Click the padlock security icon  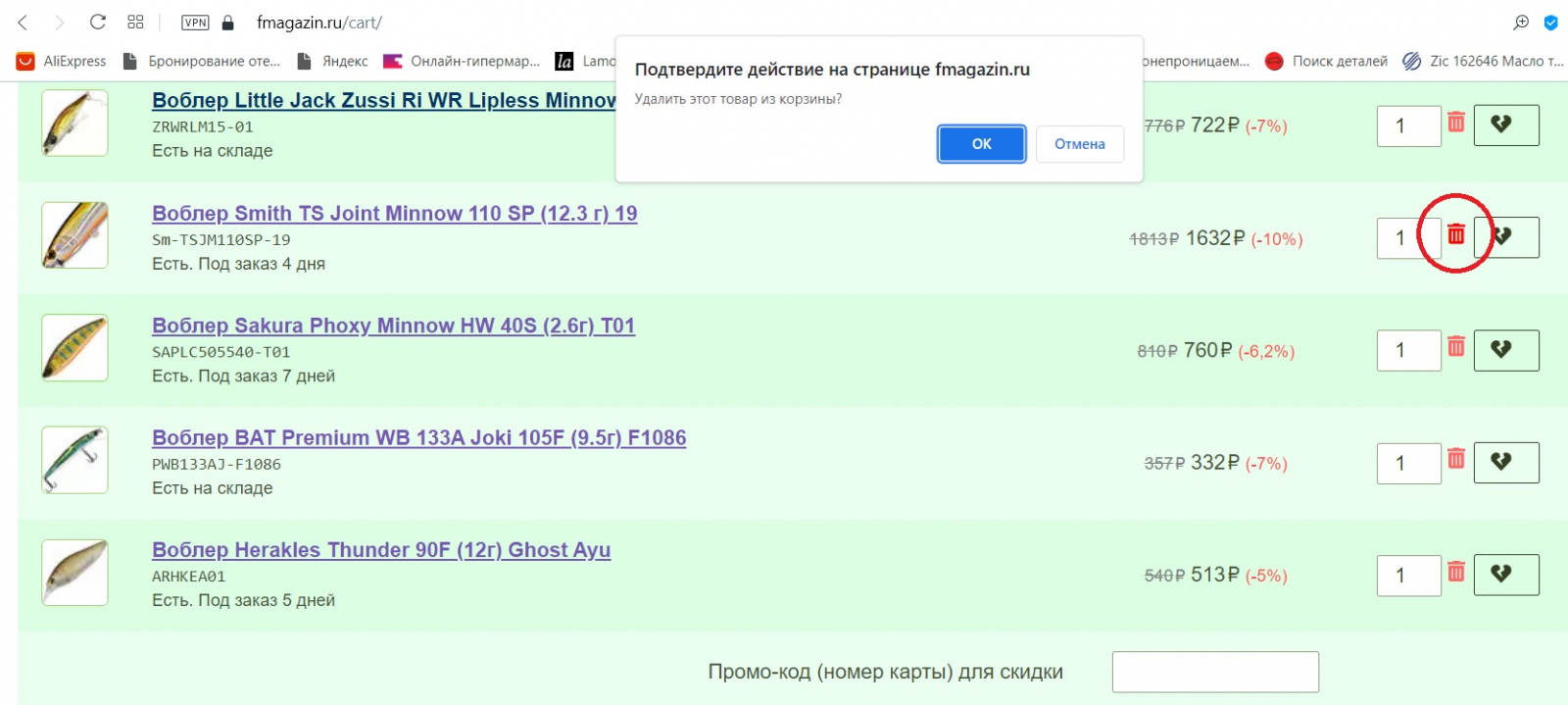click(x=228, y=22)
